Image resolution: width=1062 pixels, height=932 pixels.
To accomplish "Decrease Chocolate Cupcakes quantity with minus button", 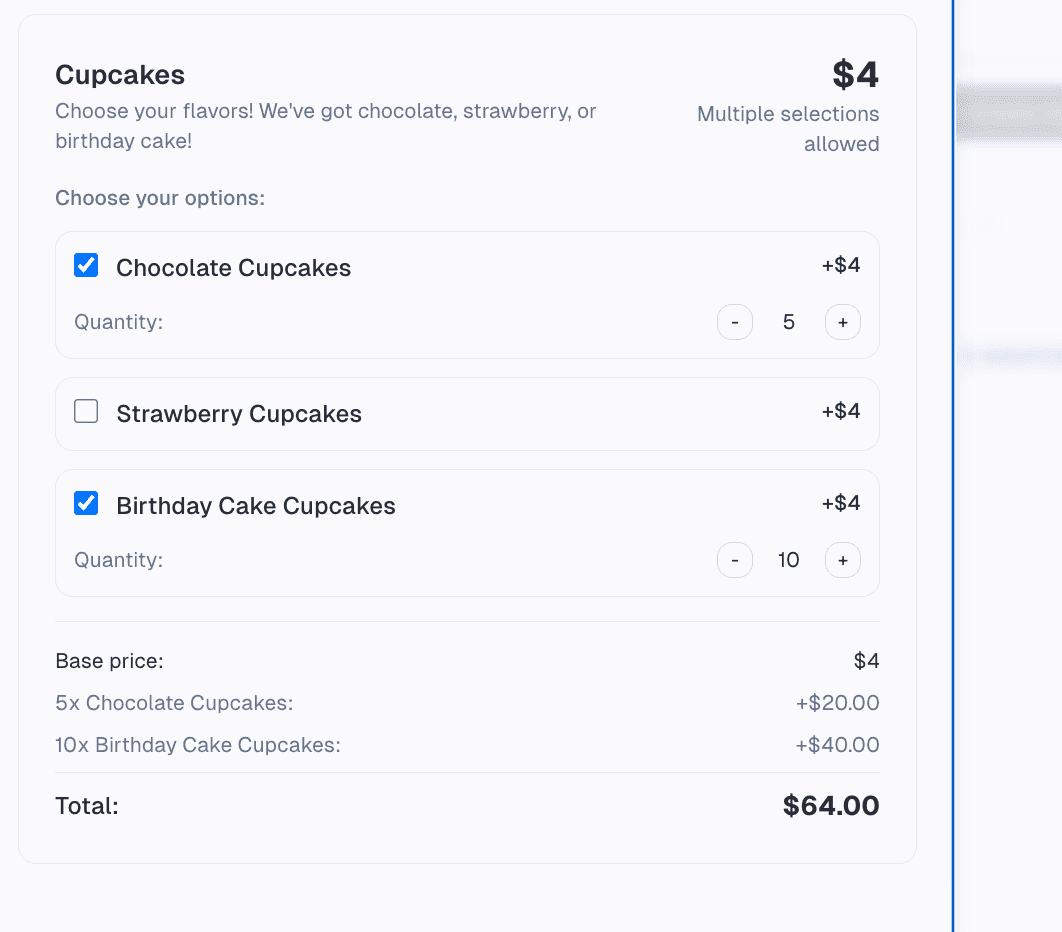I will [x=735, y=321].
